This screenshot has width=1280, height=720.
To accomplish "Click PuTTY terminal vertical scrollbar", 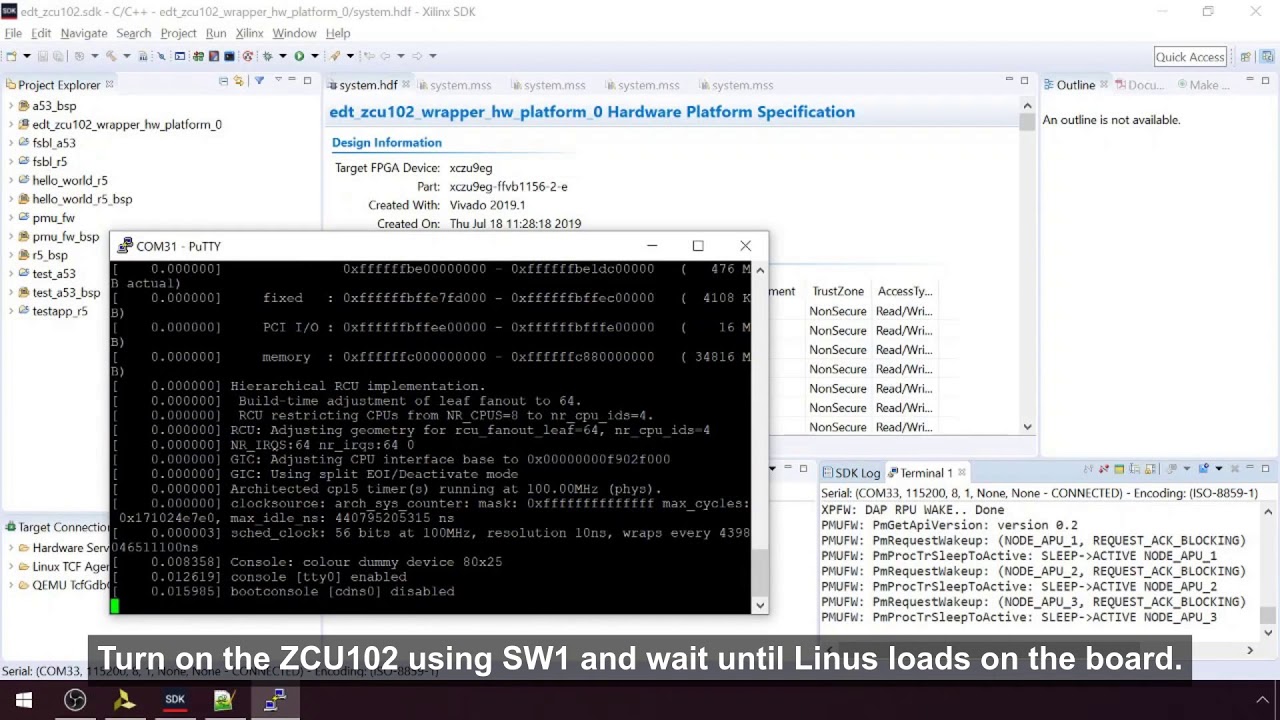I will [x=760, y=435].
